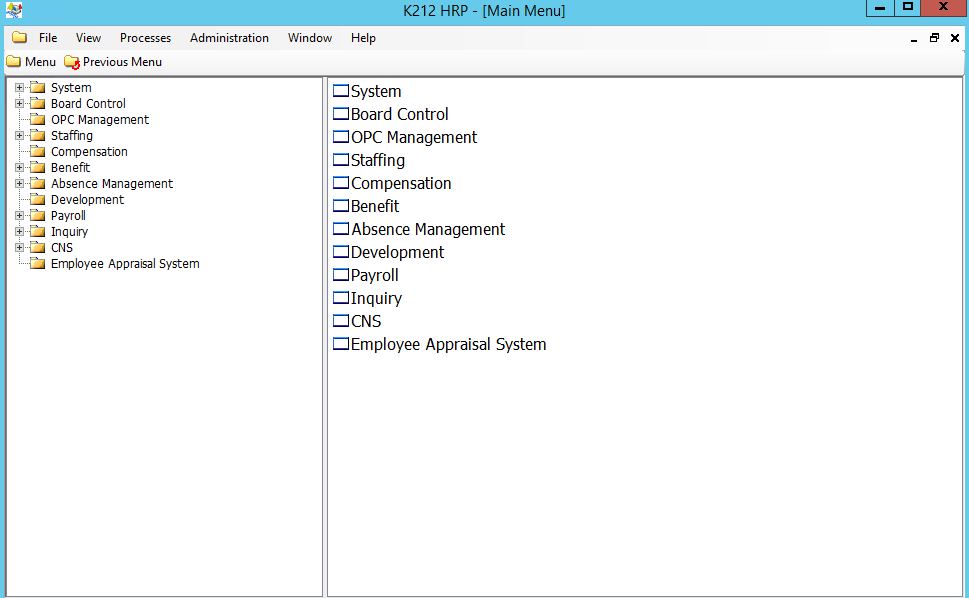Viewport: 969px width, 598px height.
Task: Open Development in the right panel list
Action: pos(397,252)
